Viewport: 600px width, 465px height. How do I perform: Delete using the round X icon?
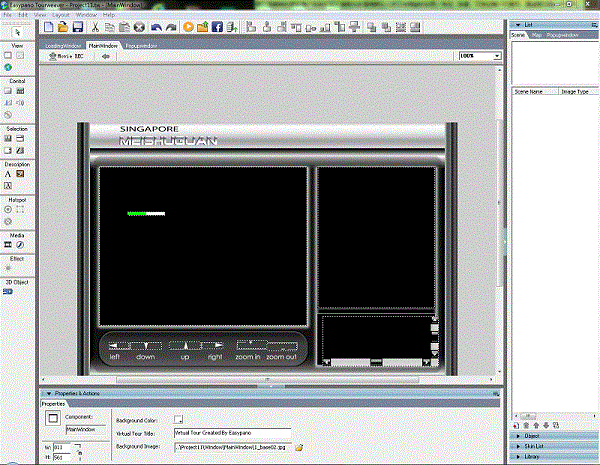click(x=139, y=27)
